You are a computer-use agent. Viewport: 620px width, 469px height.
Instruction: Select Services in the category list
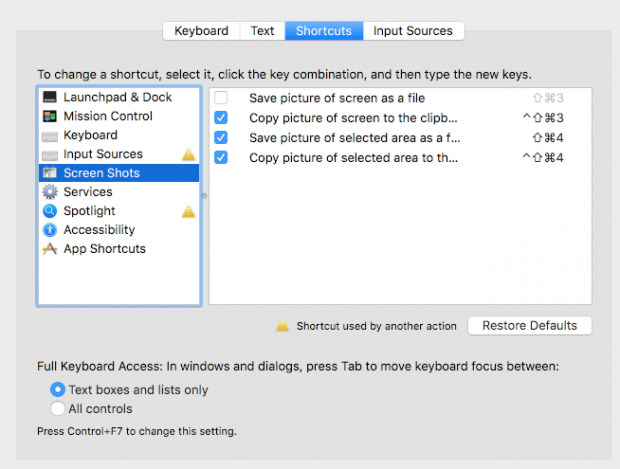click(119, 192)
